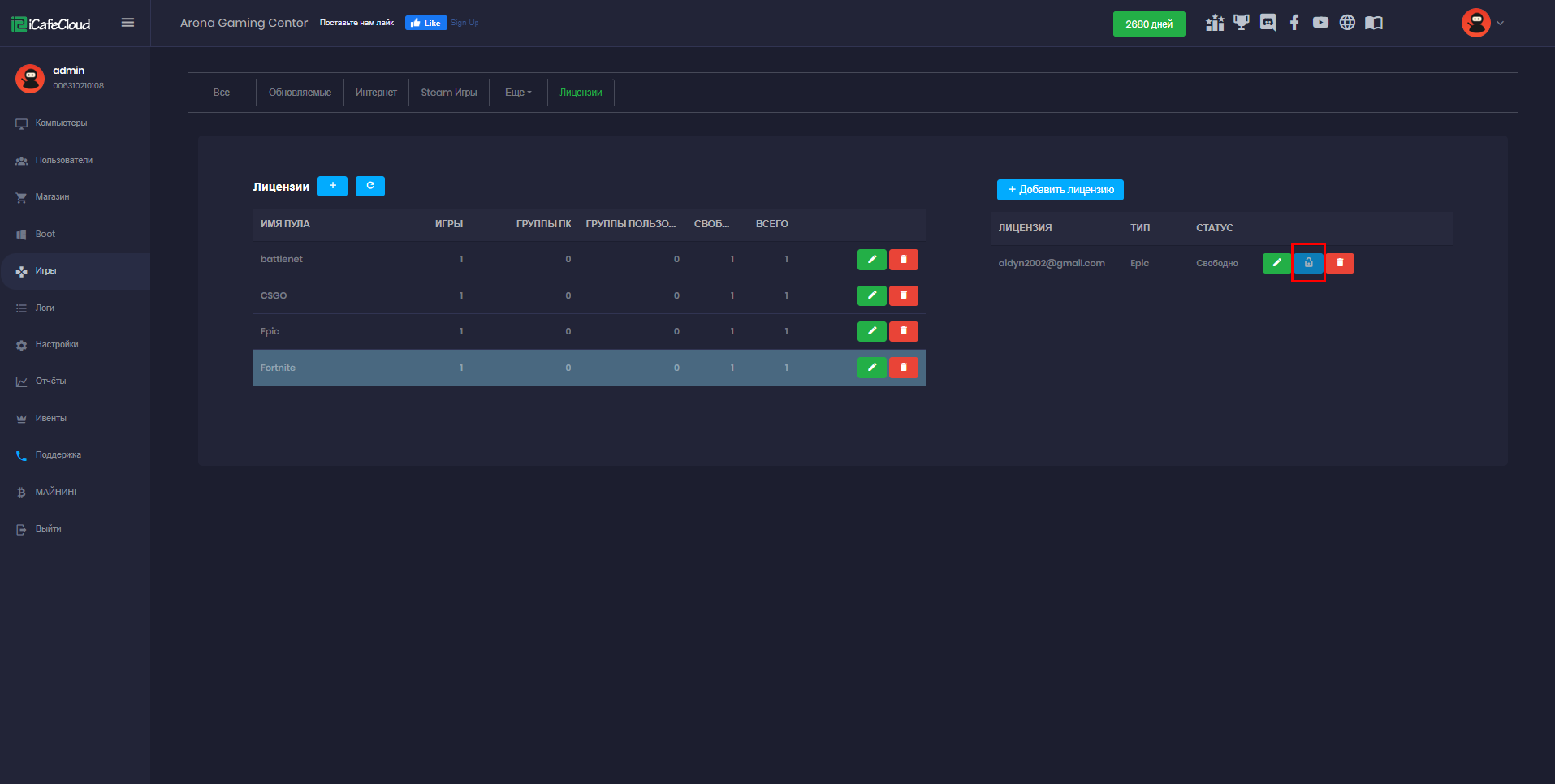Click the ИМЯ ПУЛА column header
1555x784 pixels.
click(285, 224)
